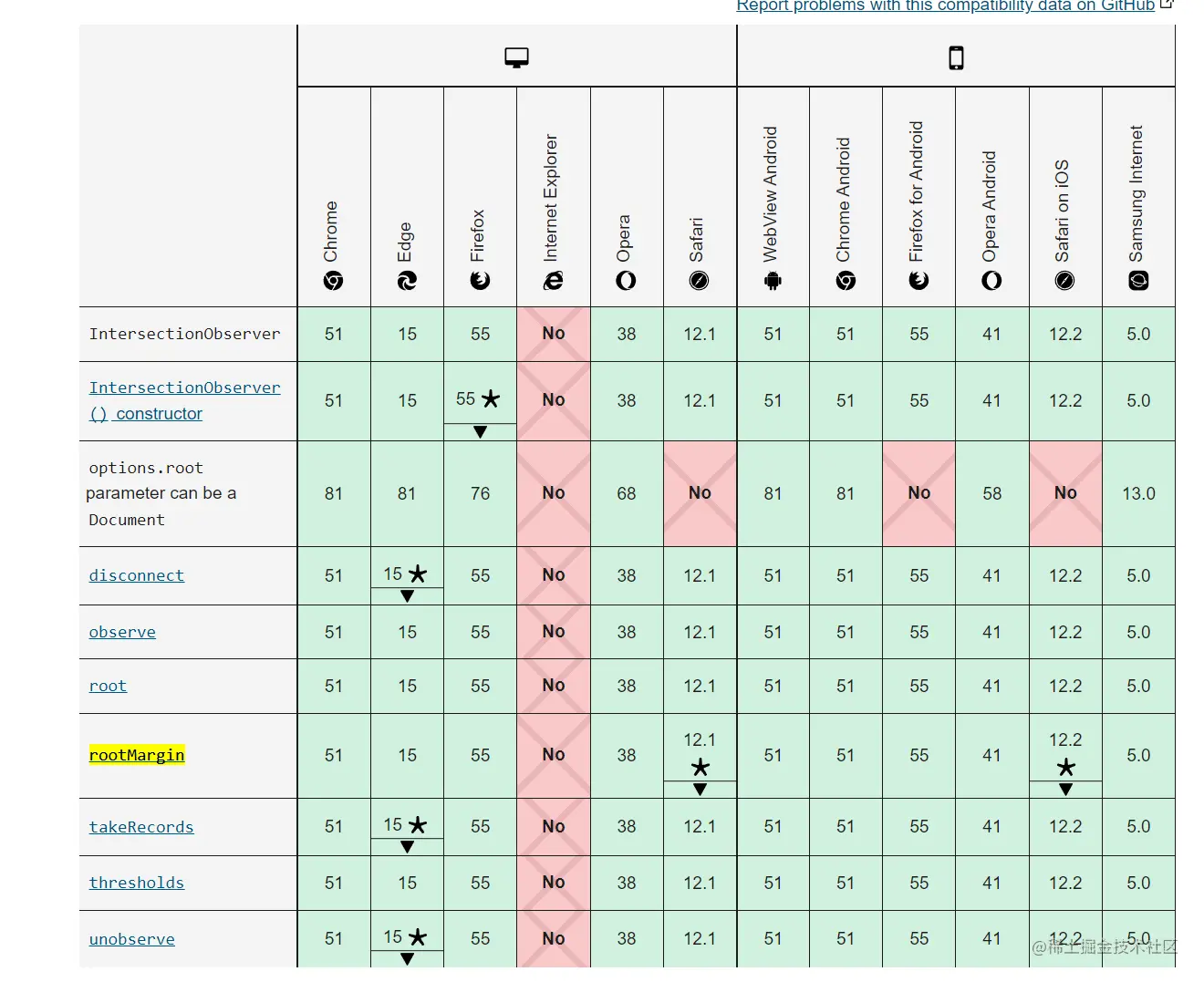Viewport: 1204px width, 982px height.
Task: Click the external link icon beside GitHub
Action: [x=1167, y=5]
